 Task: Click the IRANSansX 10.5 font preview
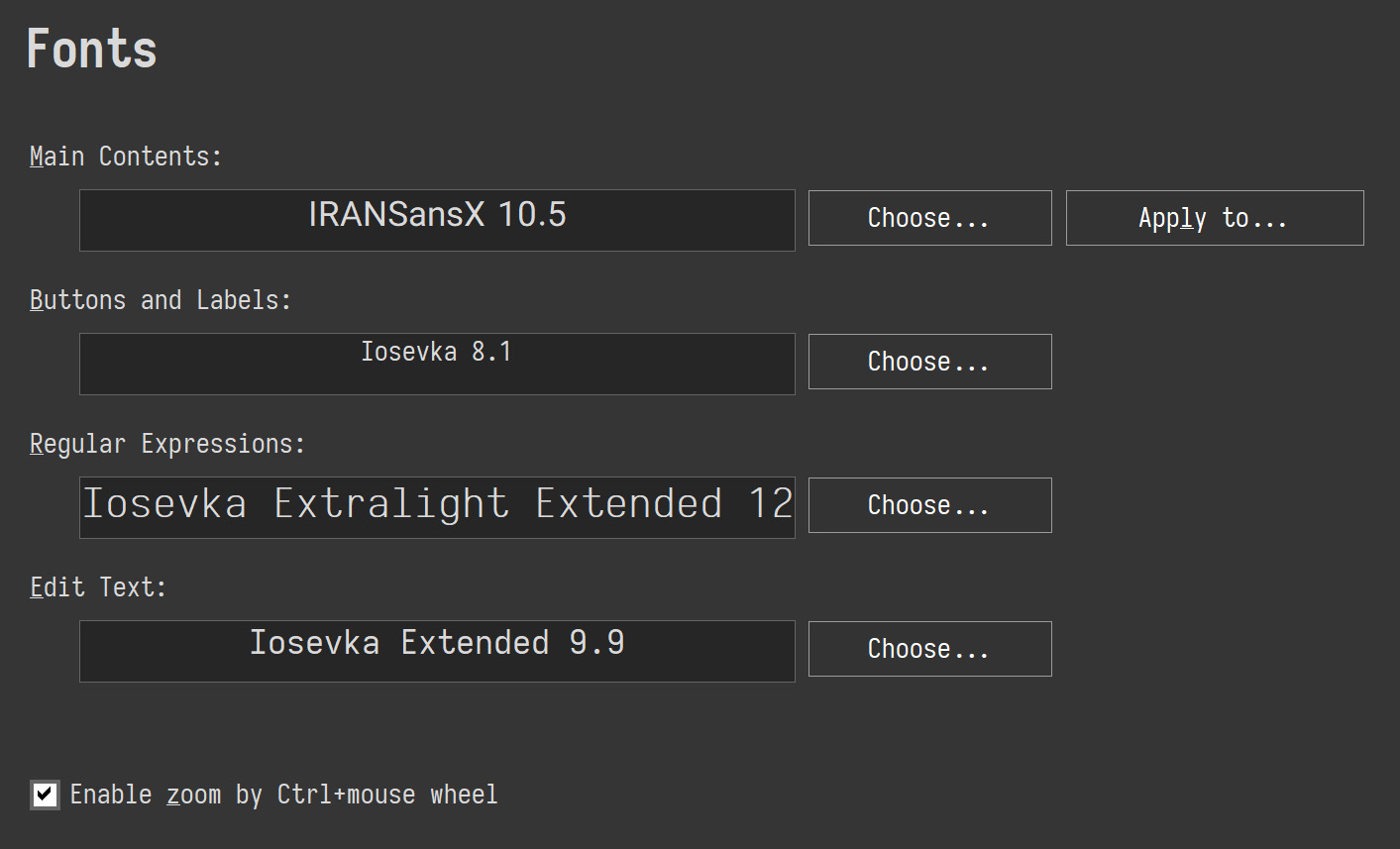coord(437,220)
